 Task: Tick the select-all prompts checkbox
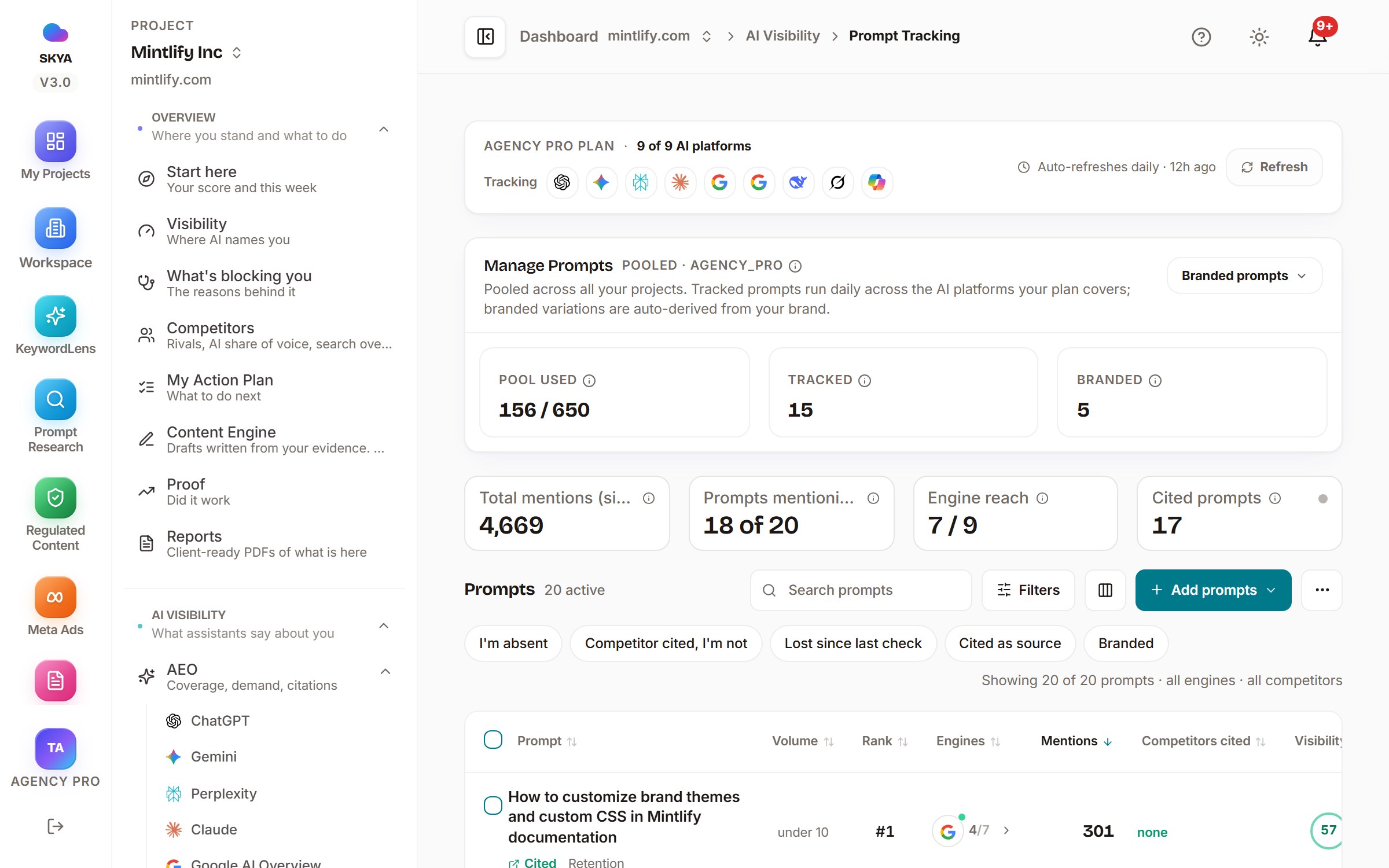(x=493, y=740)
